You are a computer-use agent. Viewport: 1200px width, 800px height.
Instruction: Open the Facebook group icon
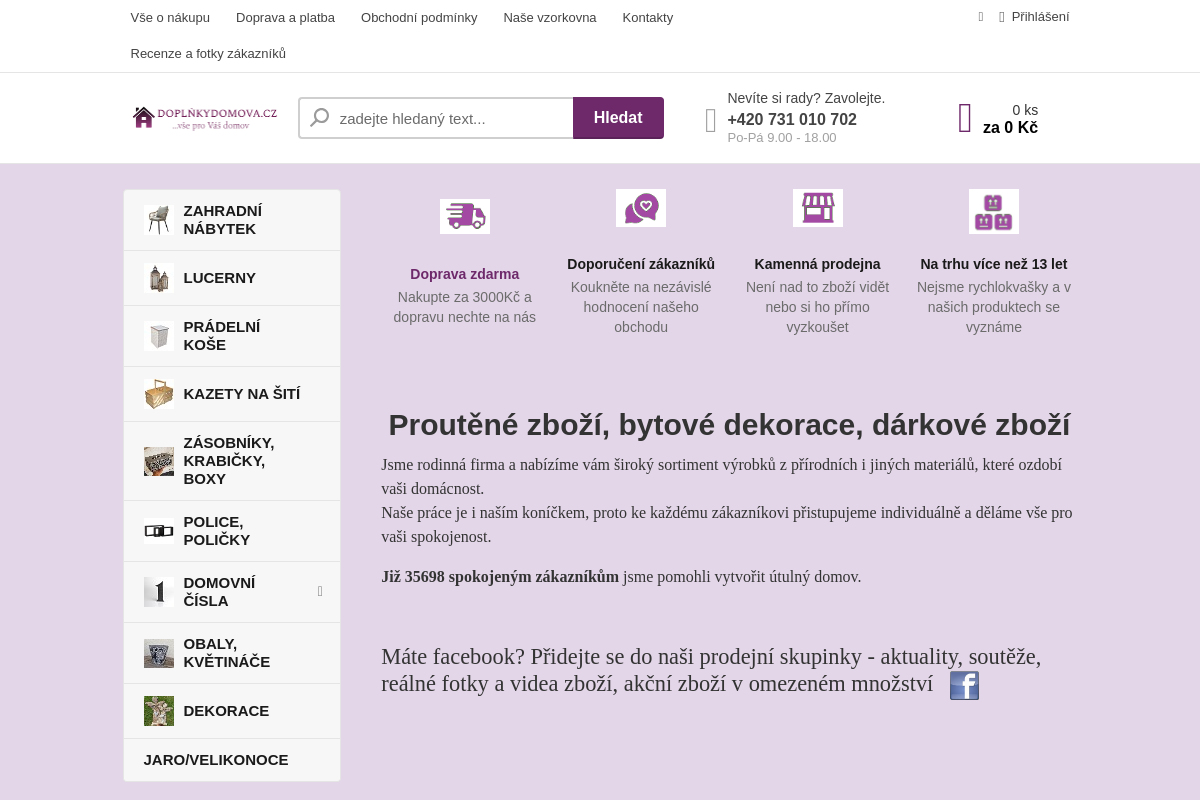[x=964, y=685]
